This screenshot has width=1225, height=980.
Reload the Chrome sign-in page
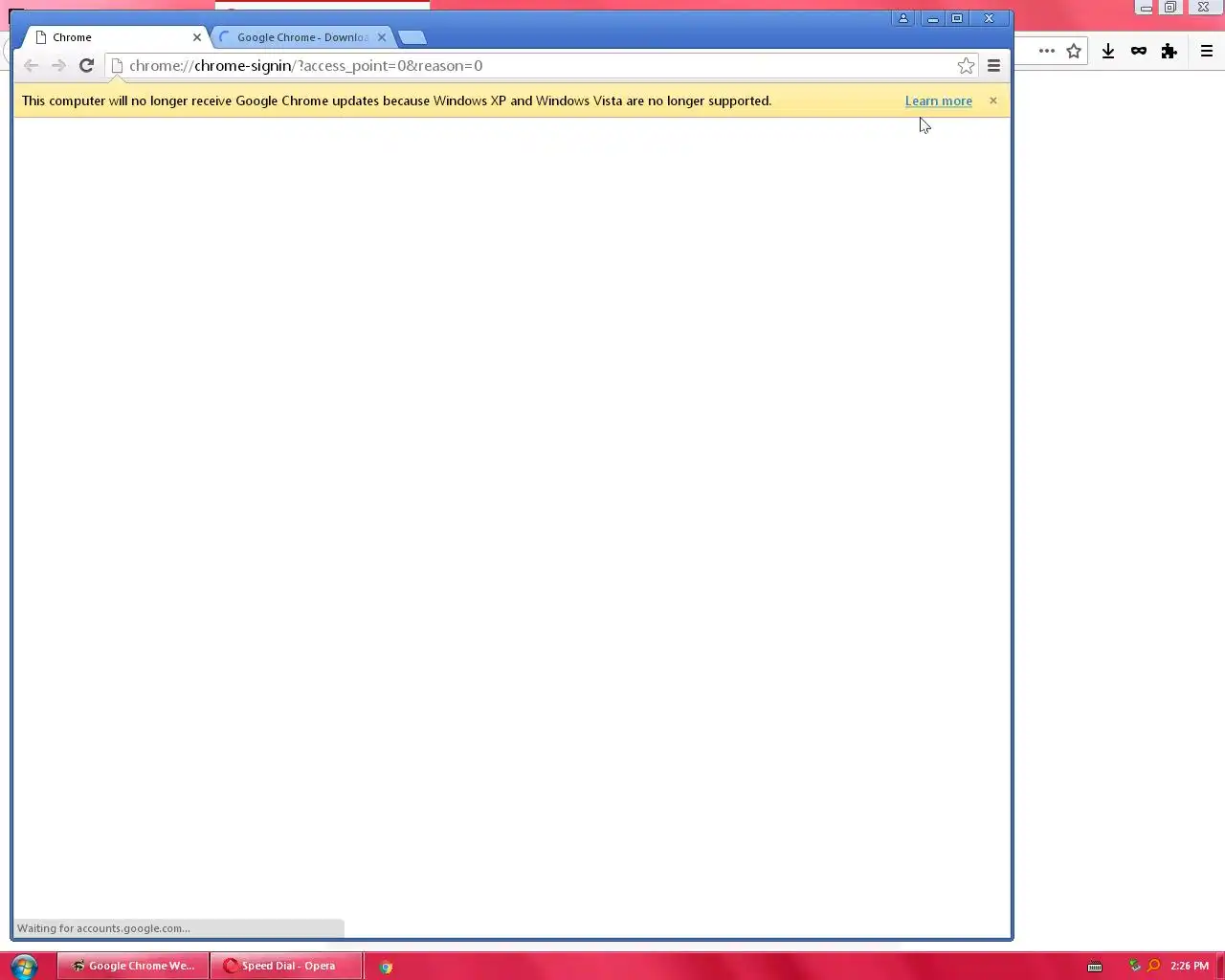86,65
